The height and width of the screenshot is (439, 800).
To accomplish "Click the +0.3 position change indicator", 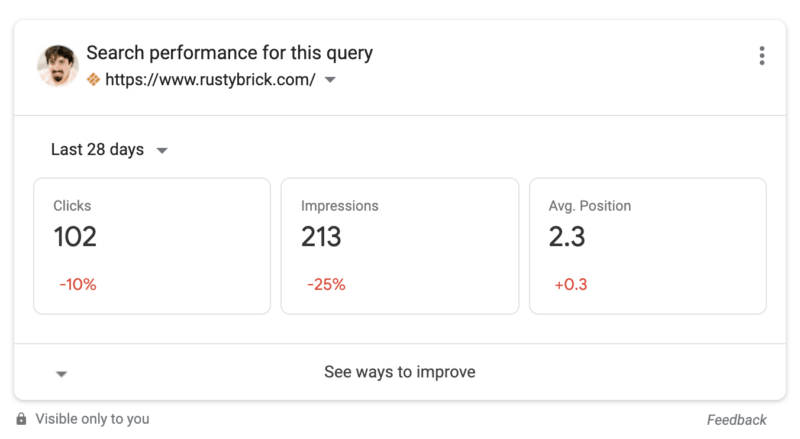I will pos(571,285).
